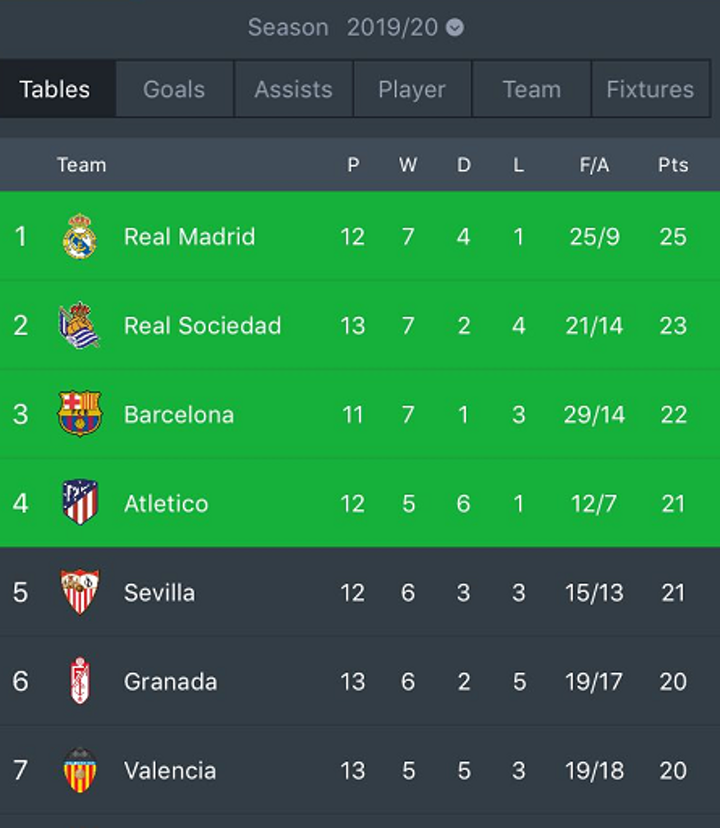The height and width of the screenshot is (828, 720).
Task: Open the Sevilla crest icon
Action: point(80,592)
